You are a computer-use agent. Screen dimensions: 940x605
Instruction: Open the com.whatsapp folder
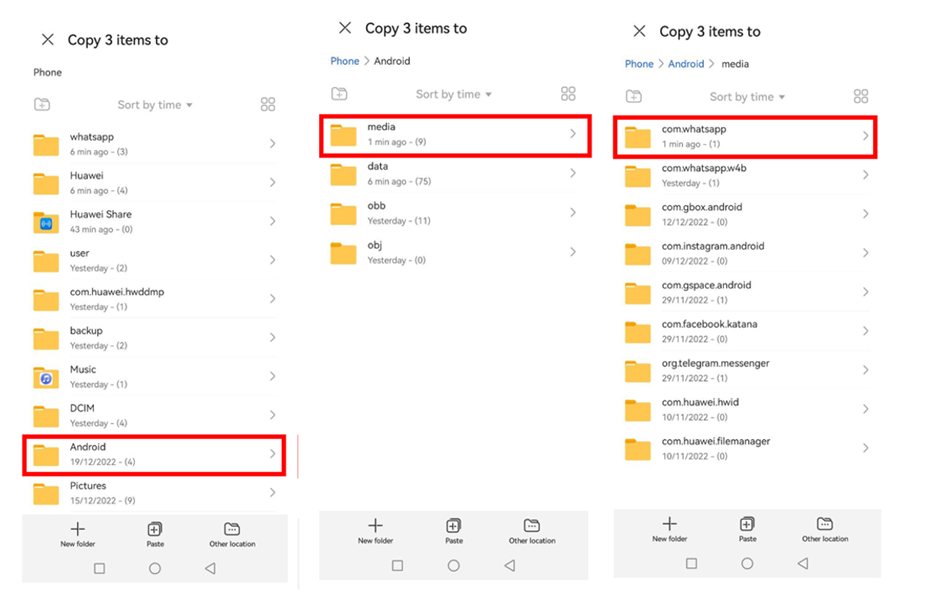coord(745,137)
